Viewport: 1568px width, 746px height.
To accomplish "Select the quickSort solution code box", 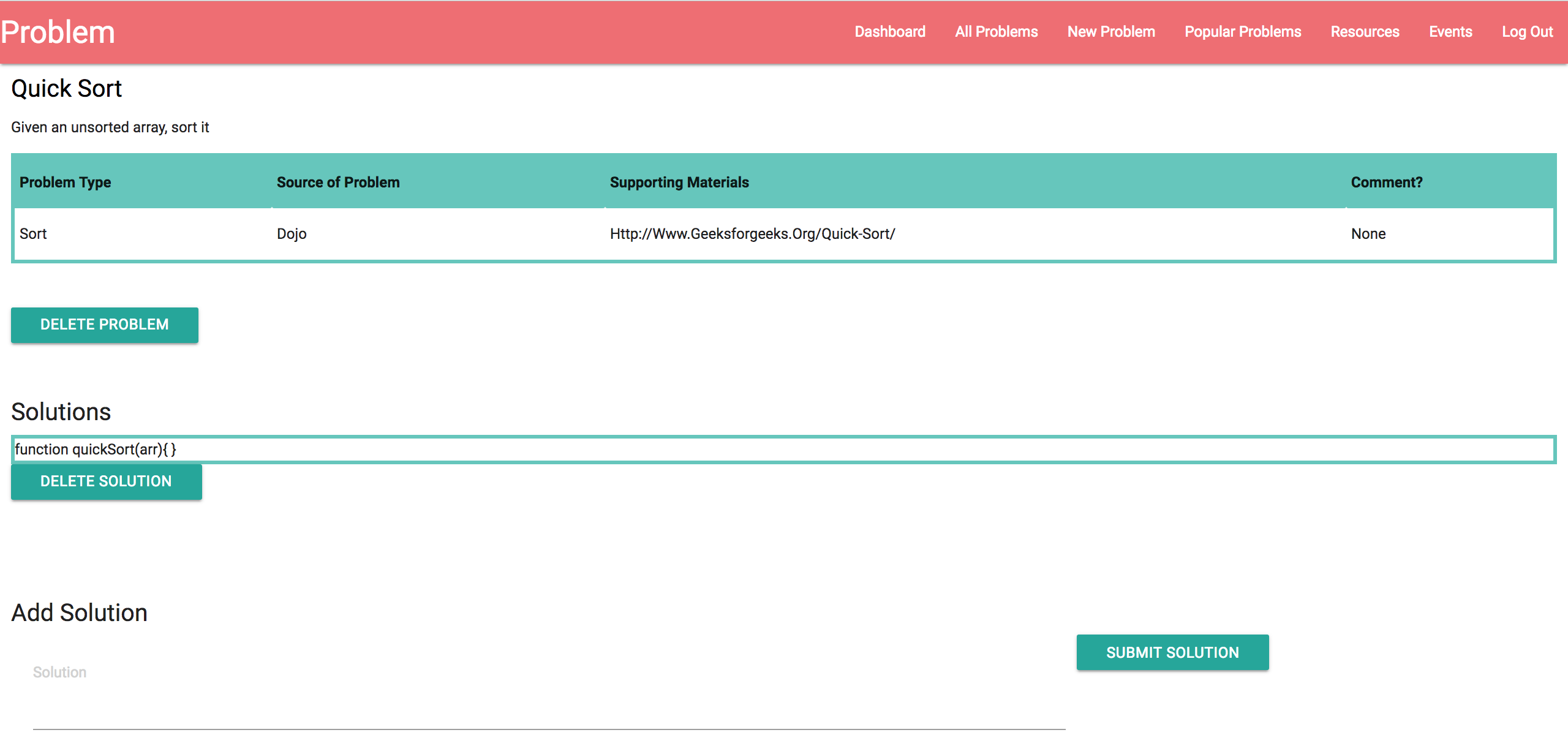I will 783,450.
